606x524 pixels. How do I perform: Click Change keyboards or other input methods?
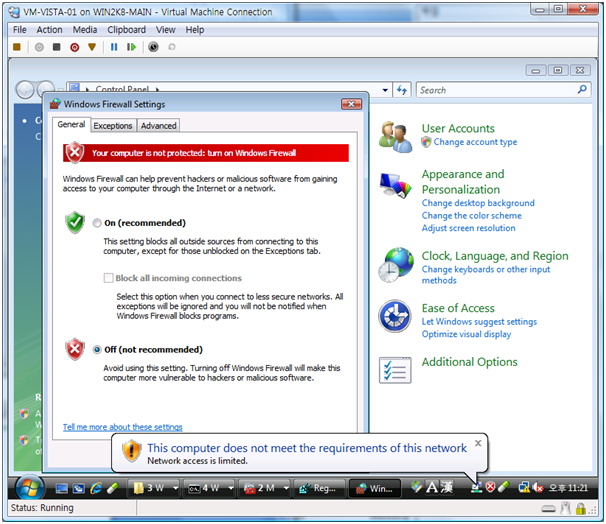point(485,275)
